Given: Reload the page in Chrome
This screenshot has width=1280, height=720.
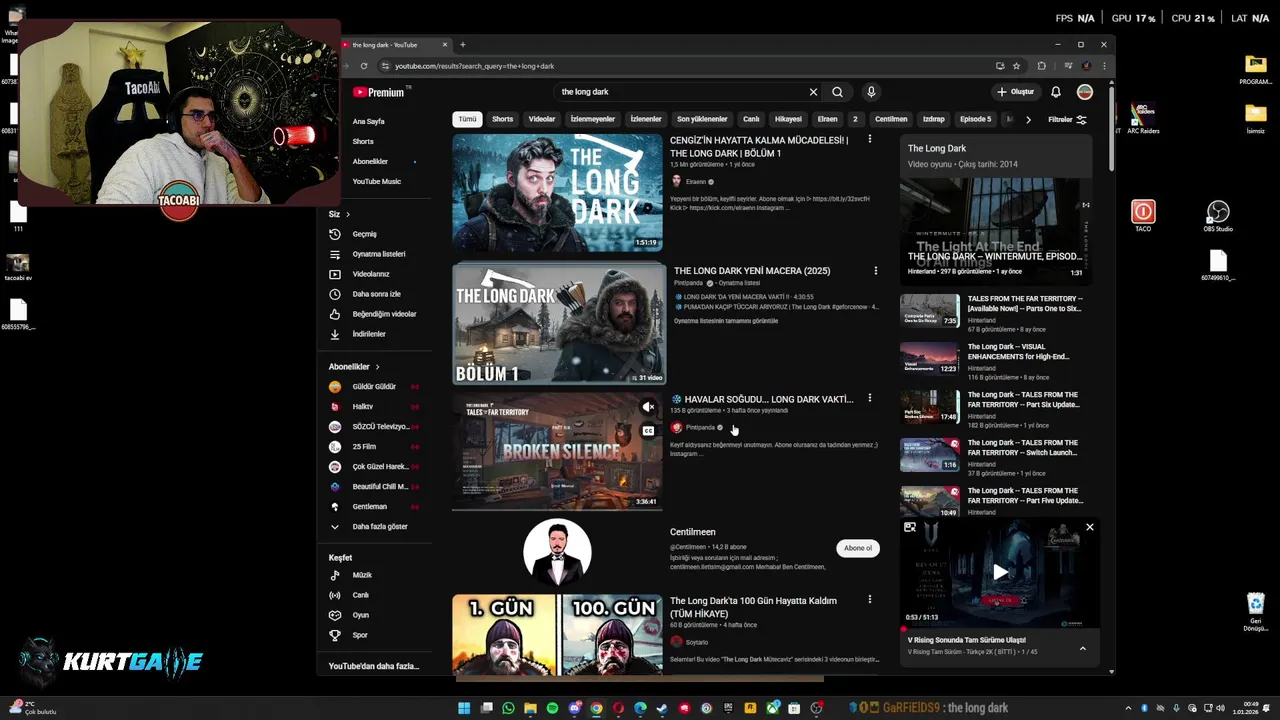Looking at the screenshot, I should tap(364, 66).
